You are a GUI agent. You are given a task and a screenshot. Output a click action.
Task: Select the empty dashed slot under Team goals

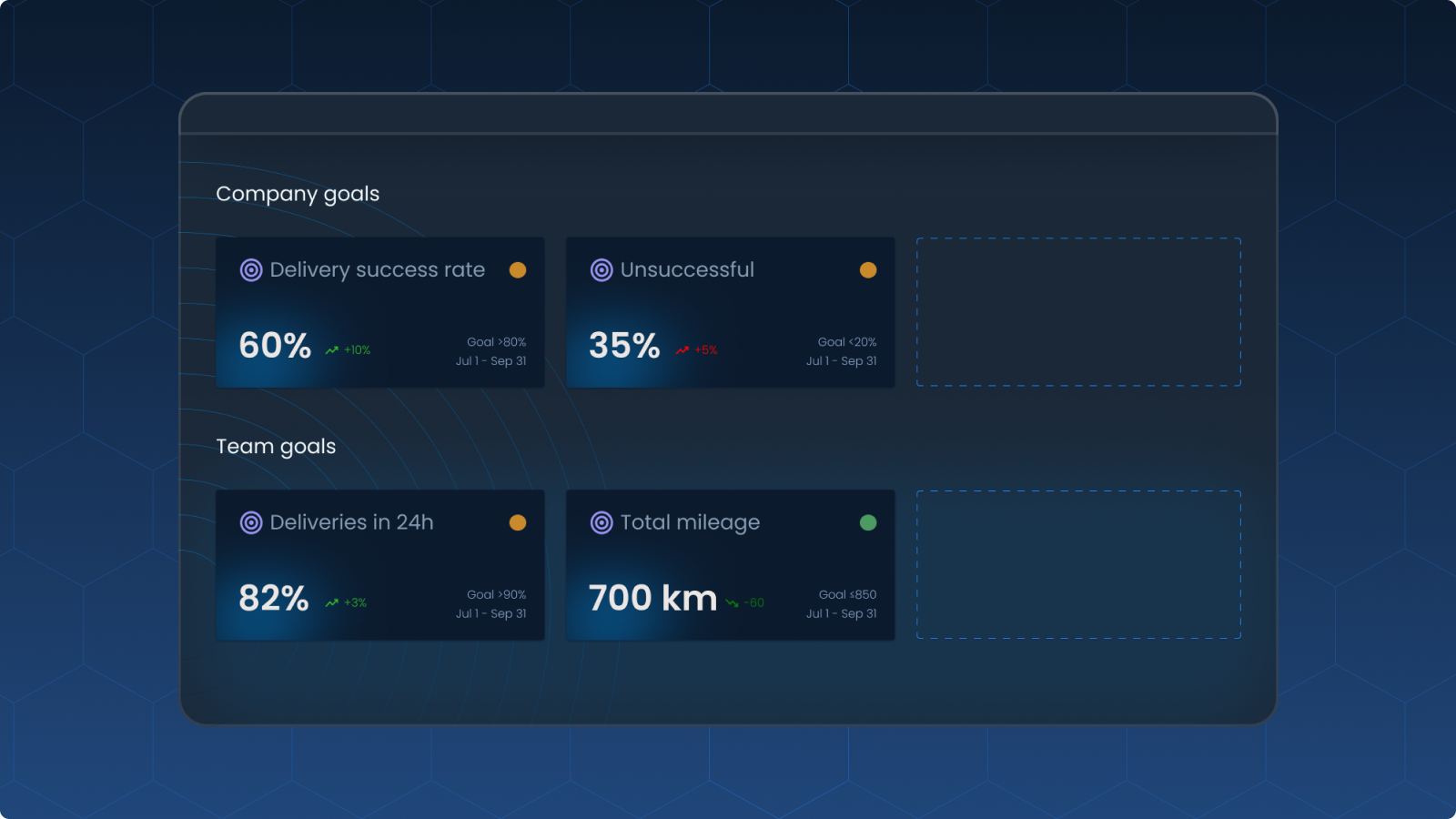1078,564
